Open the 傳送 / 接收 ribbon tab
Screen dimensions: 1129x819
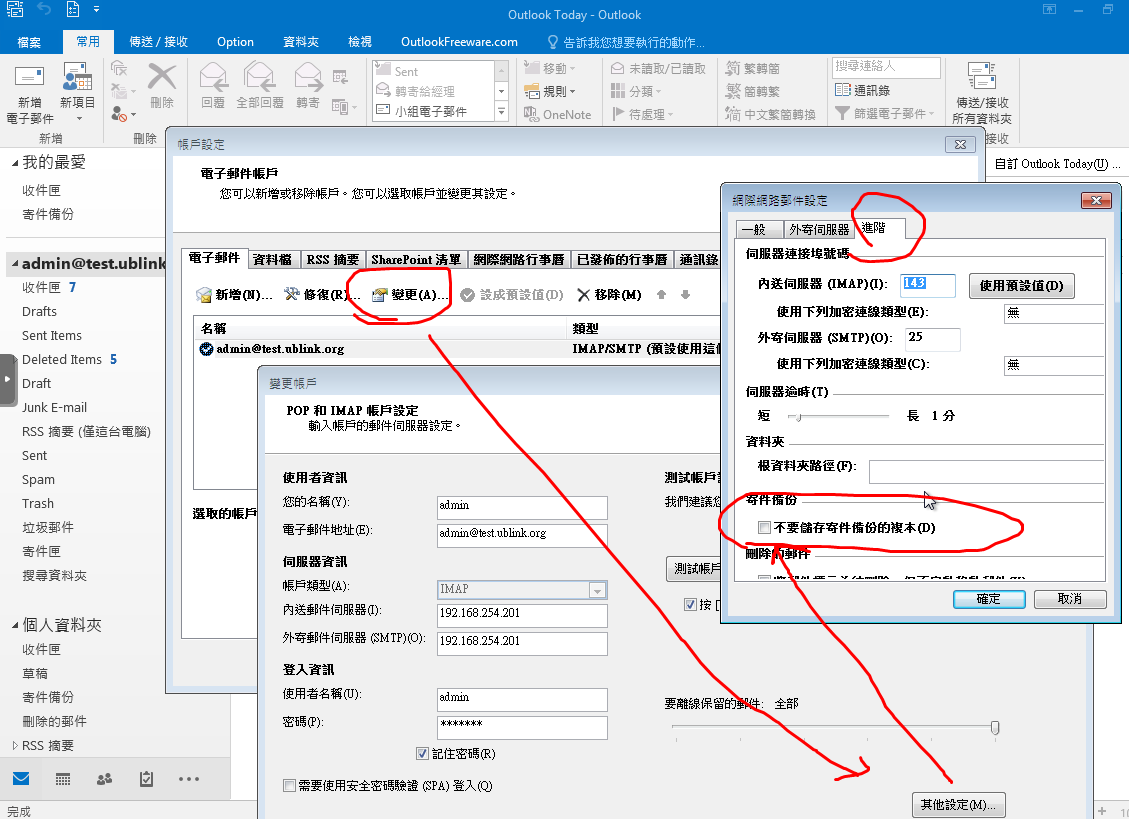158,42
